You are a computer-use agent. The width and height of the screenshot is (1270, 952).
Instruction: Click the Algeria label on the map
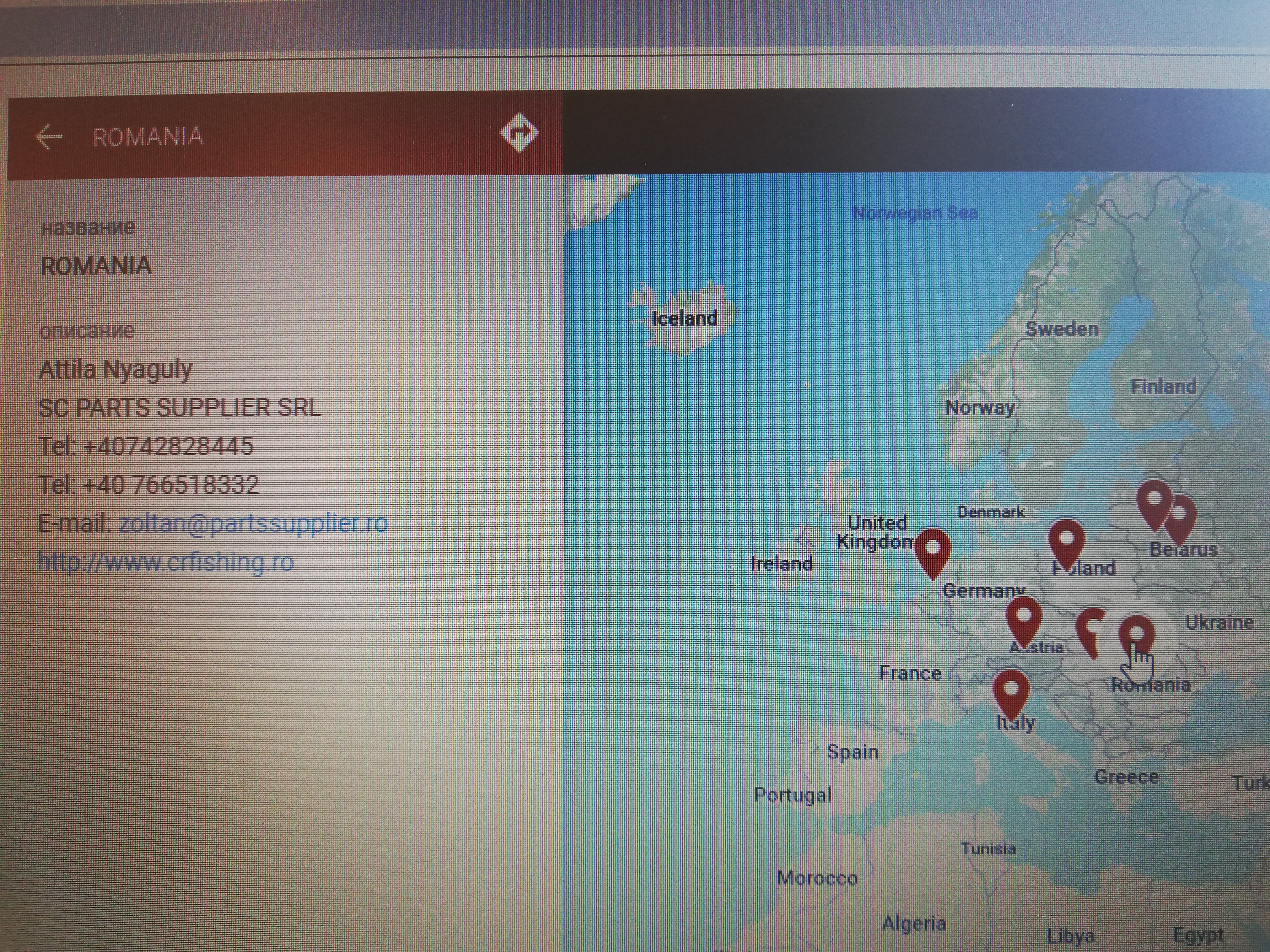click(914, 924)
